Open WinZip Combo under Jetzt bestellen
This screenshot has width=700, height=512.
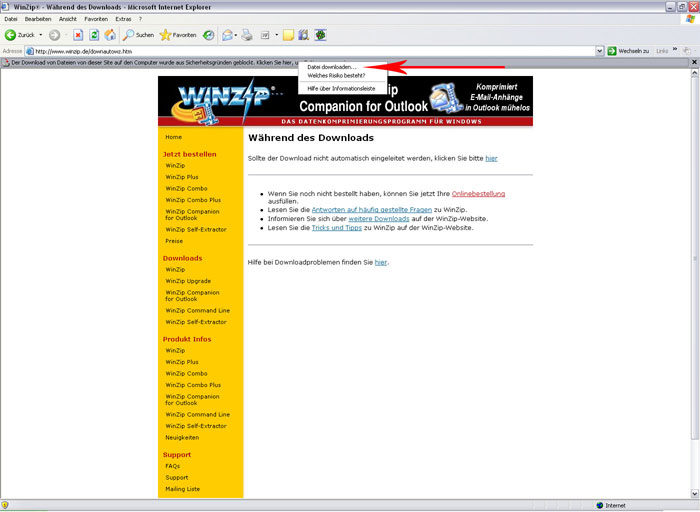pos(186,188)
